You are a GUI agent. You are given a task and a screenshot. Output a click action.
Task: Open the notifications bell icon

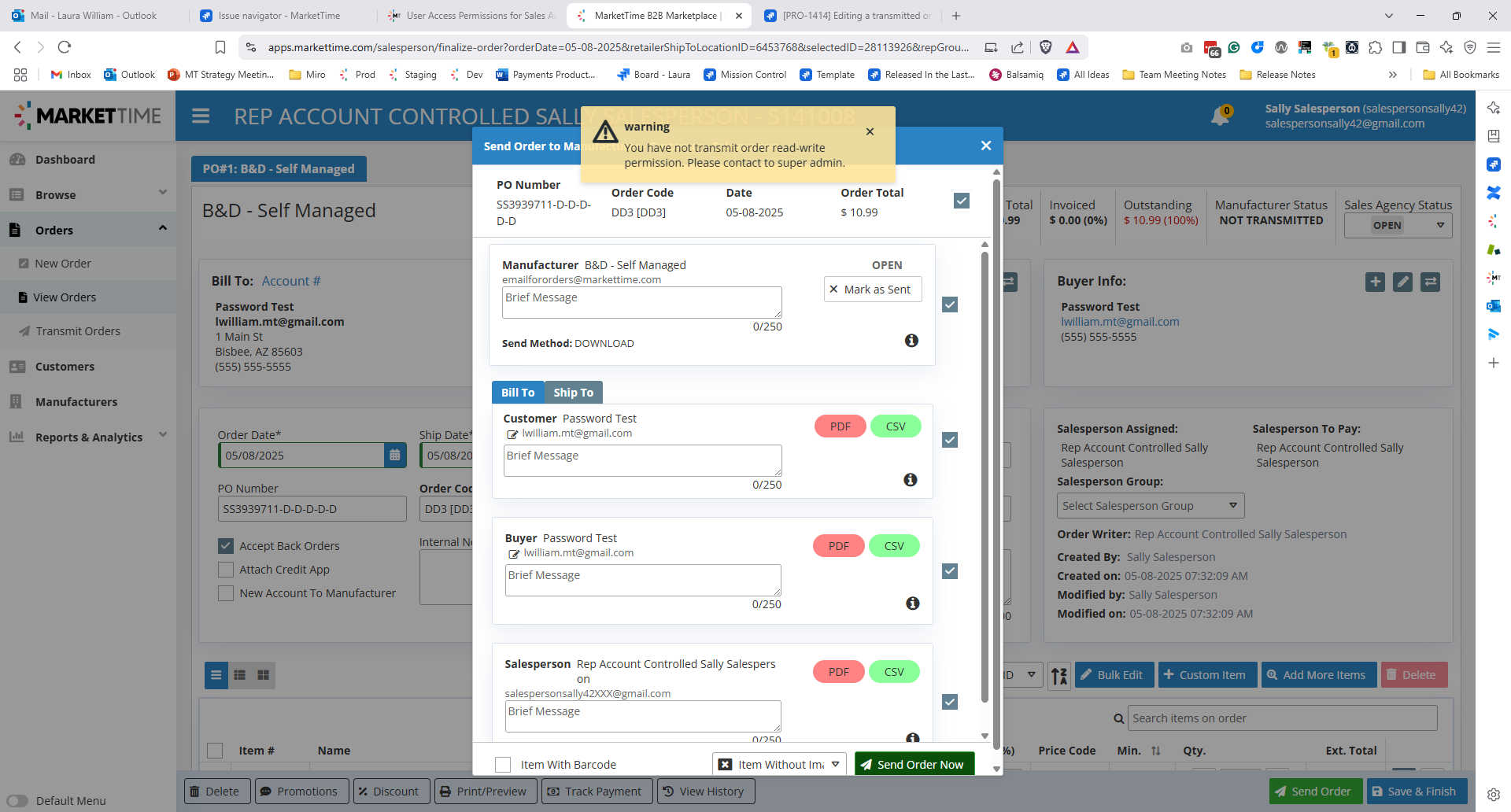[1220, 116]
